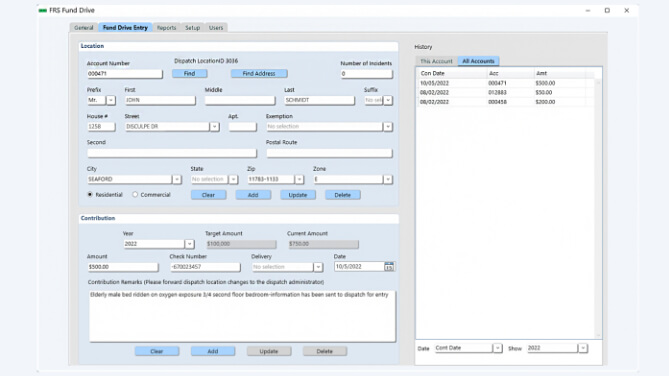The height and width of the screenshot is (376, 669).
Task: Switch to the Reports tab
Action: [x=166, y=28]
